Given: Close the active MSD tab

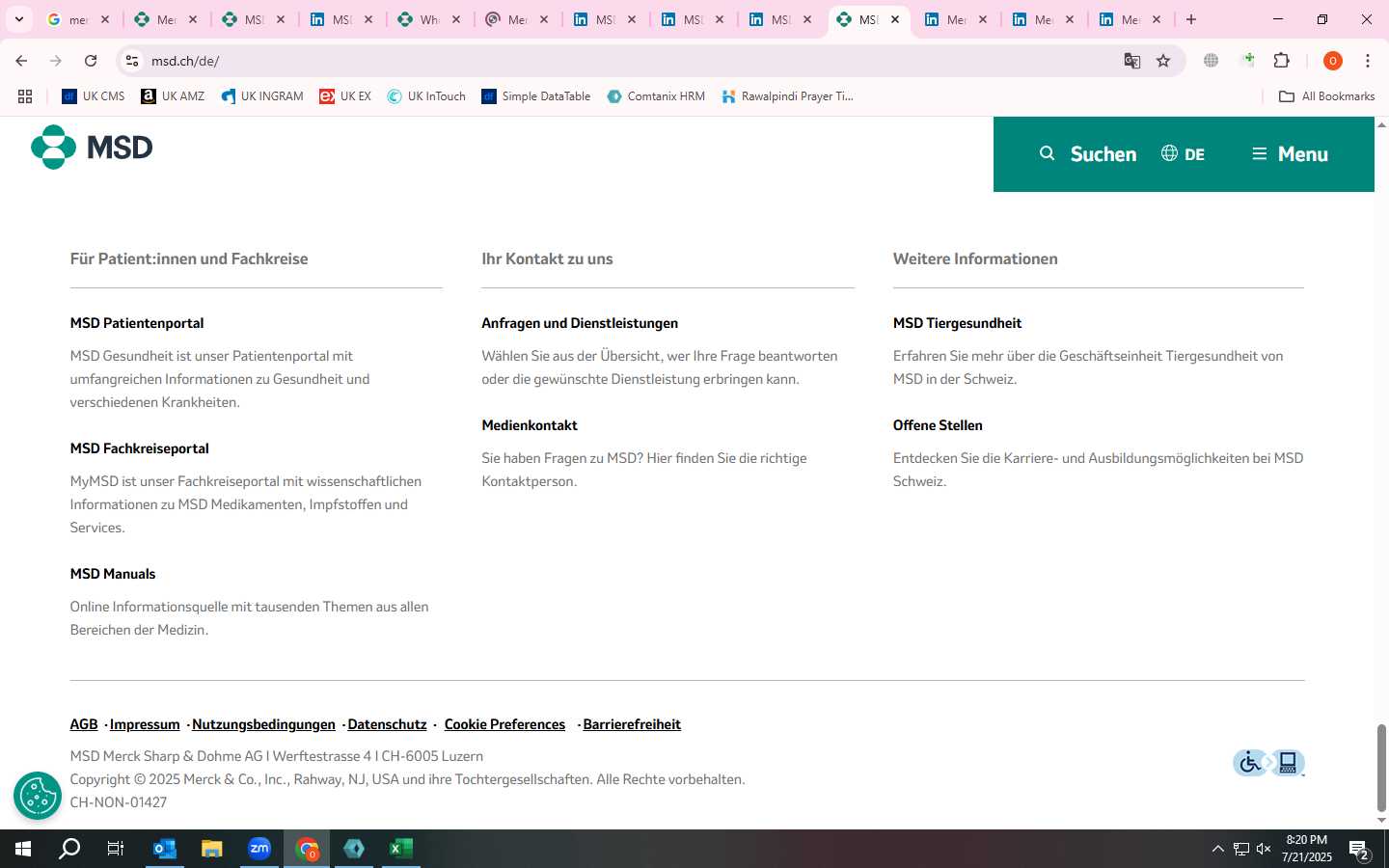Looking at the screenshot, I should [895, 19].
